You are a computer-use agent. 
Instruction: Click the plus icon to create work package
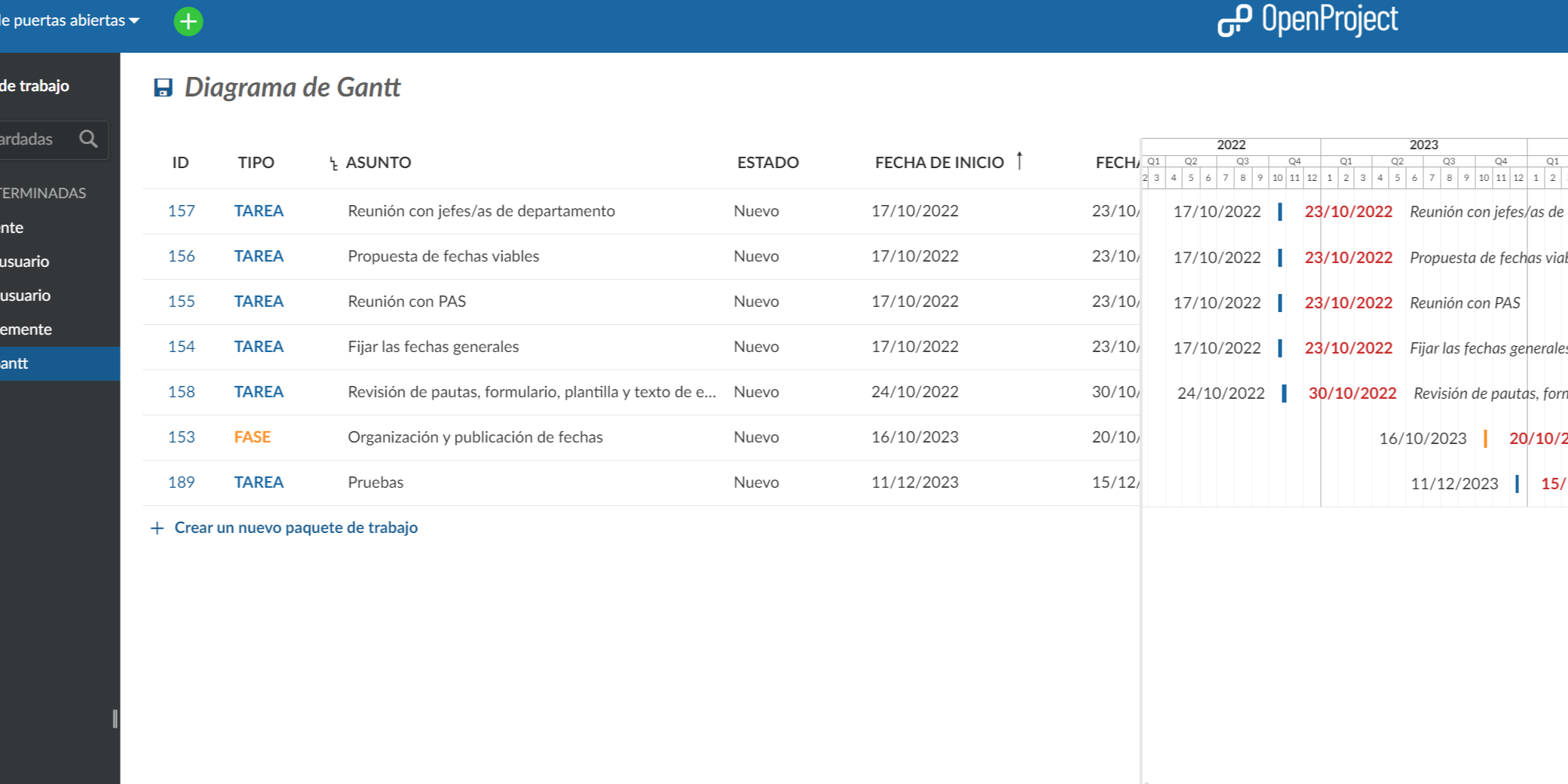157,528
